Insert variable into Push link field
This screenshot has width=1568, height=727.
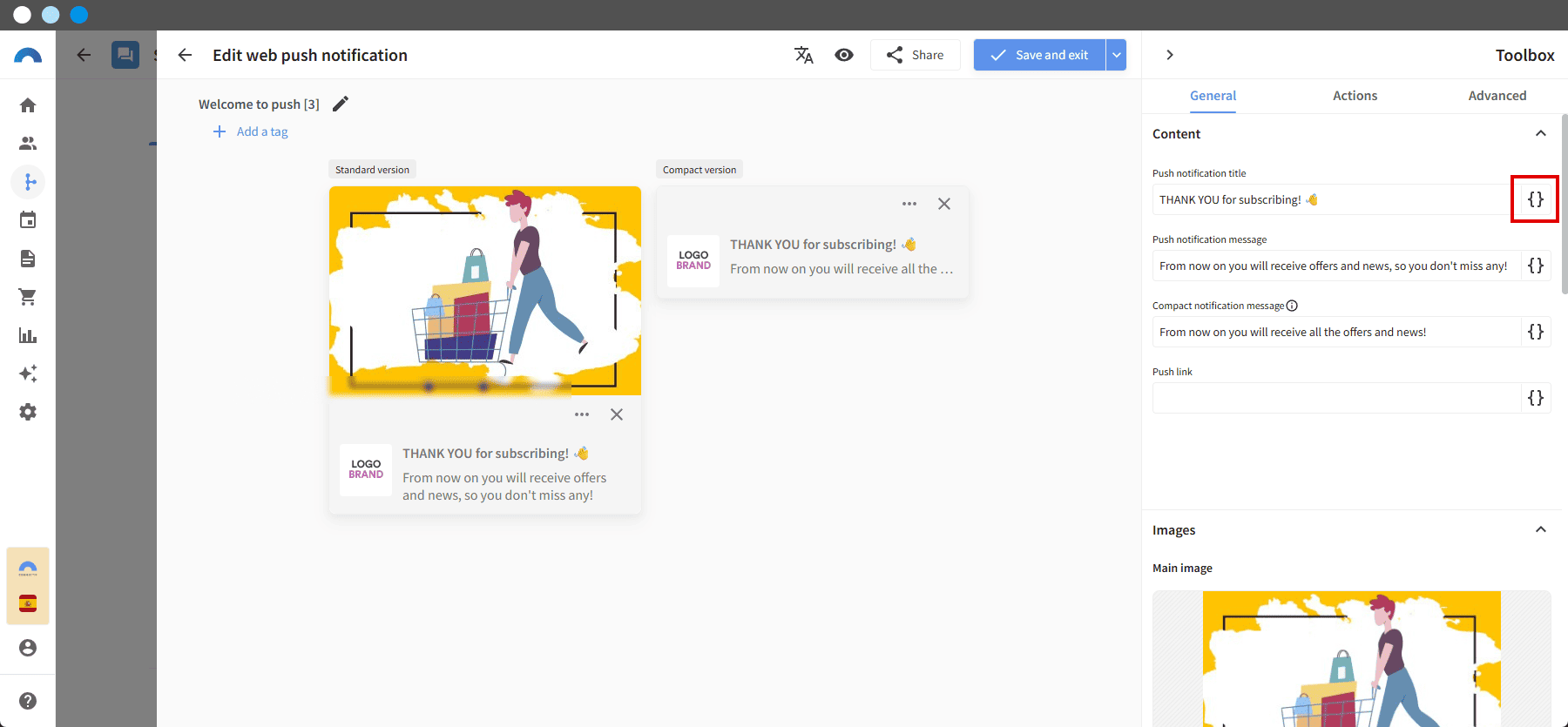click(x=1535, y=398)
